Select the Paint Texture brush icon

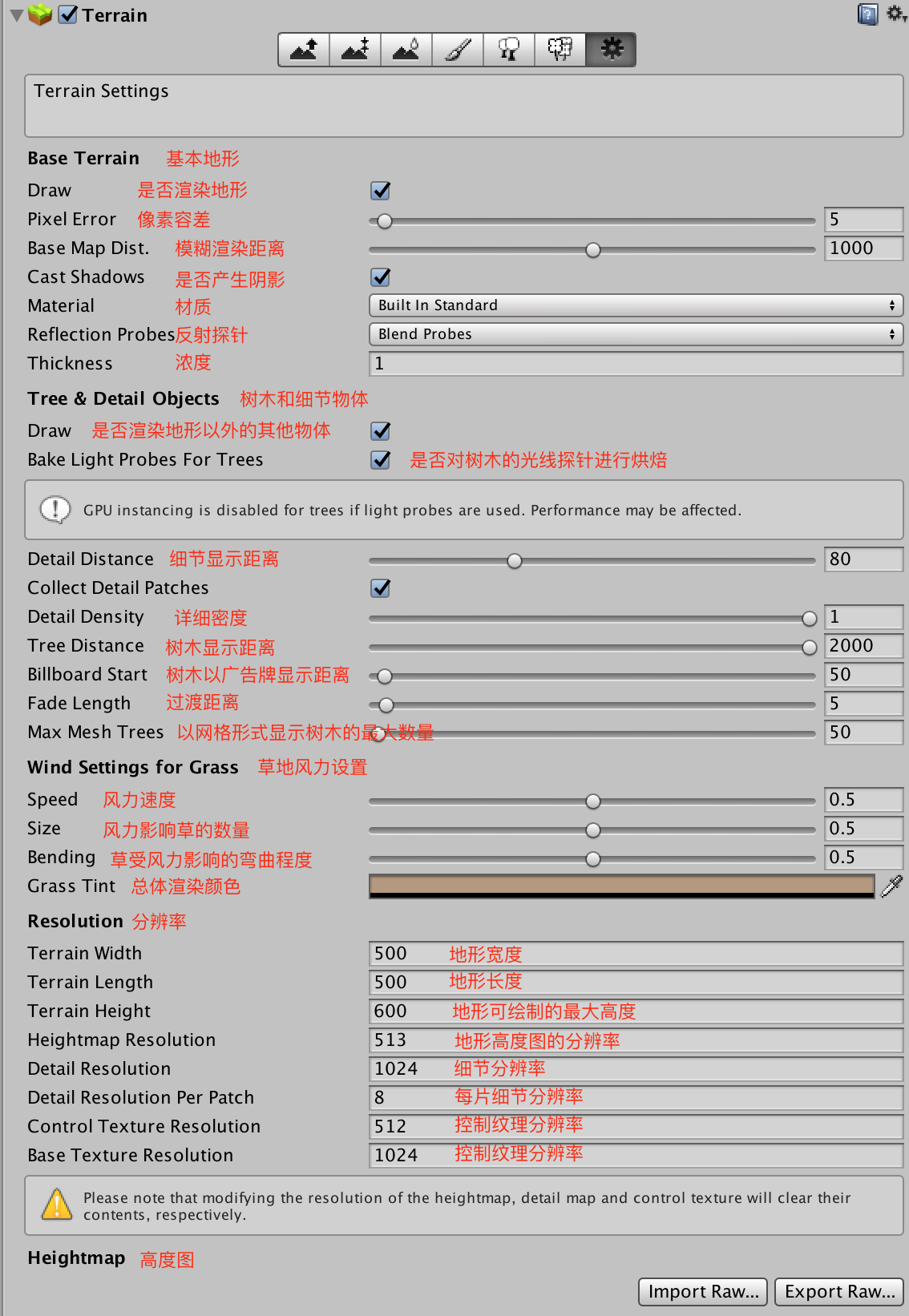458,50
